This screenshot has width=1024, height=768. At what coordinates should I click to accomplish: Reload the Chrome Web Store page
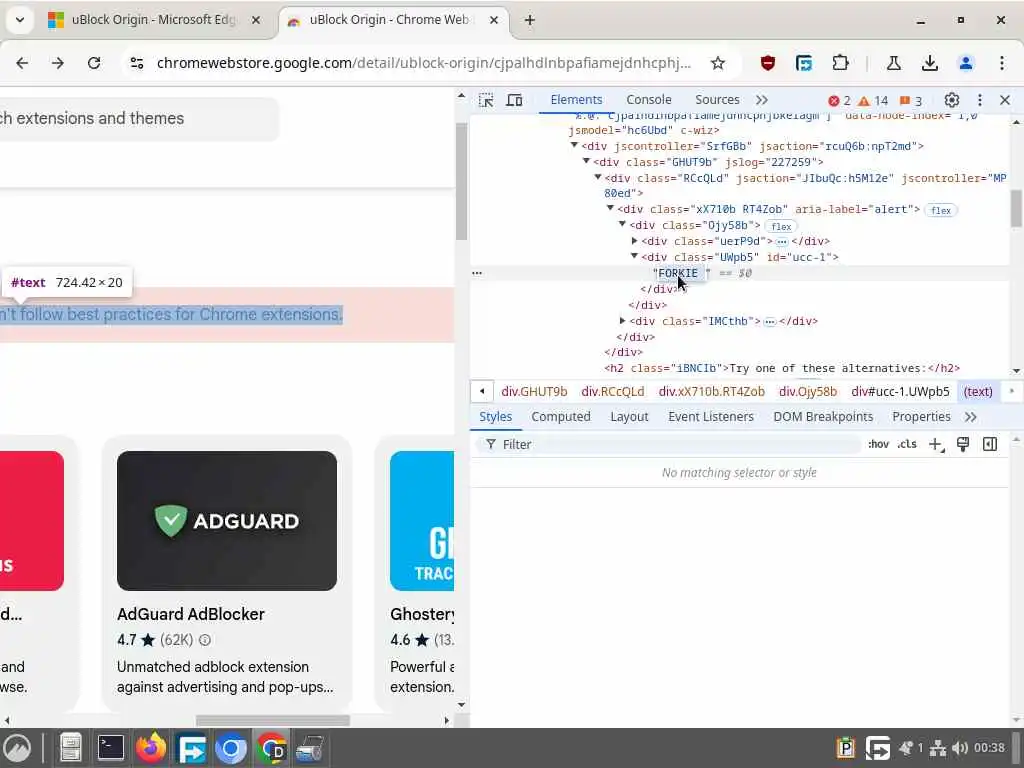tap(94, 63)
